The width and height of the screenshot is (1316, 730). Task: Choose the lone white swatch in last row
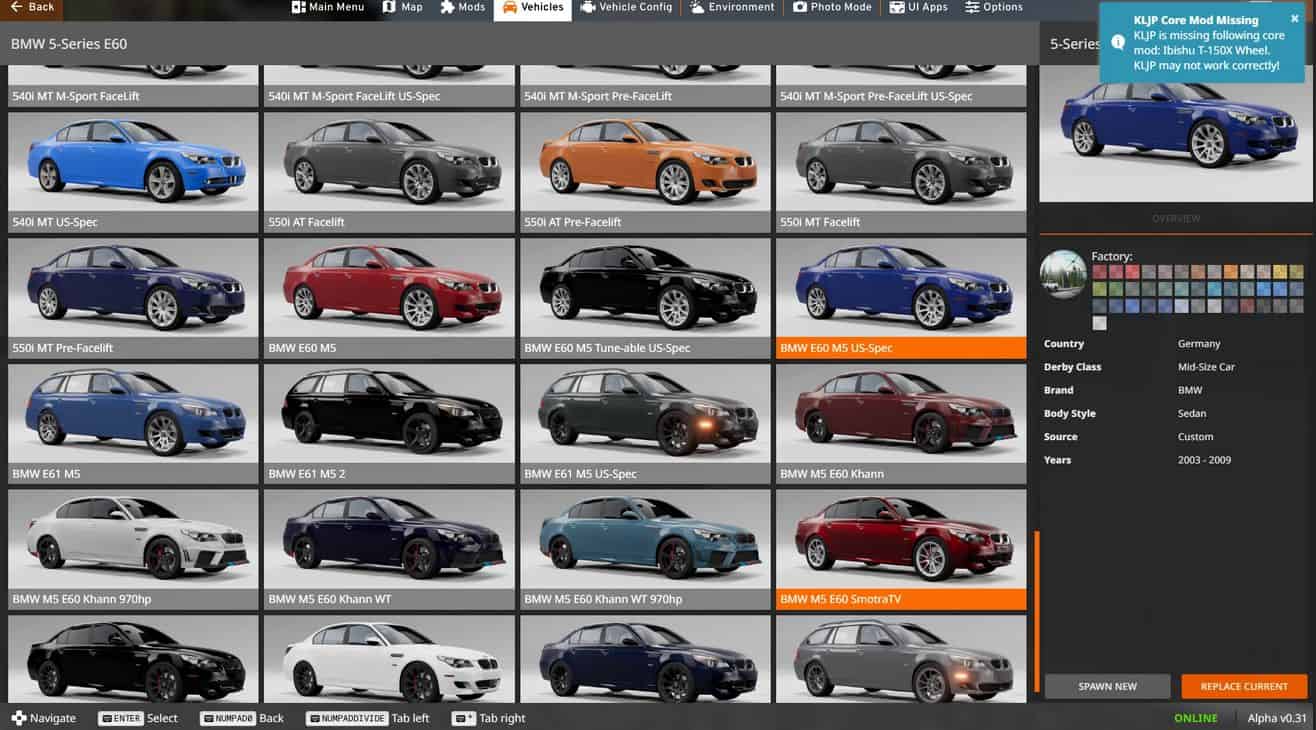coord(1099,323)
